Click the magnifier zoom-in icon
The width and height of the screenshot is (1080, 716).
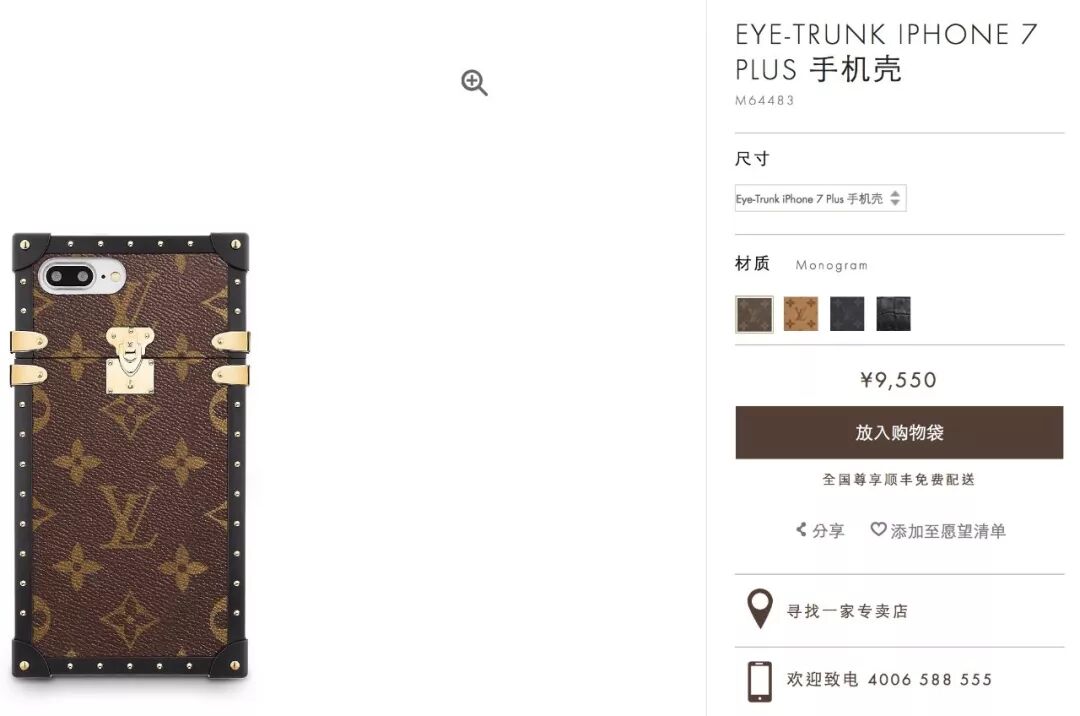point(474,83)
